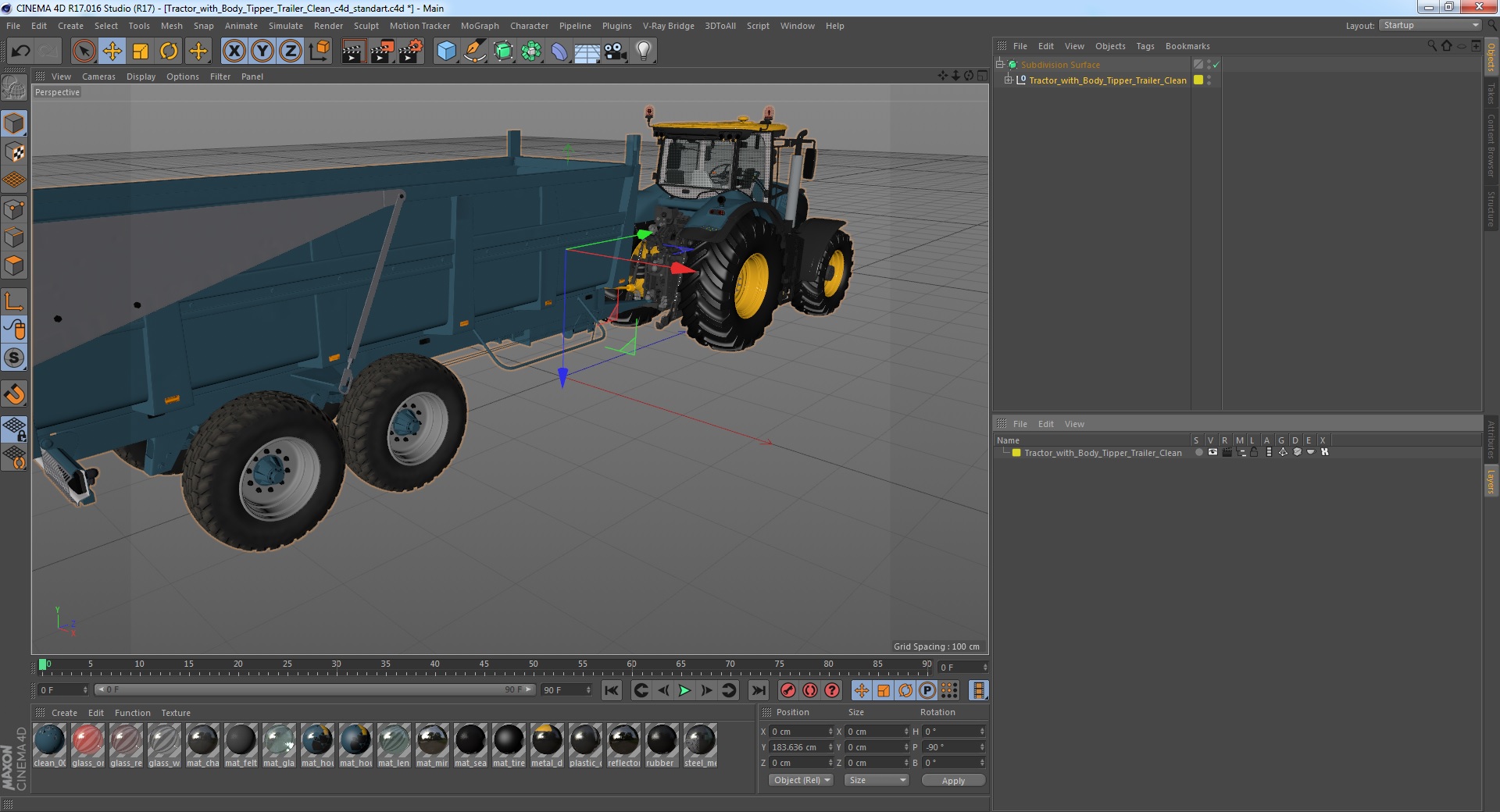Click the Record Active Objects button

coord(787,690)
